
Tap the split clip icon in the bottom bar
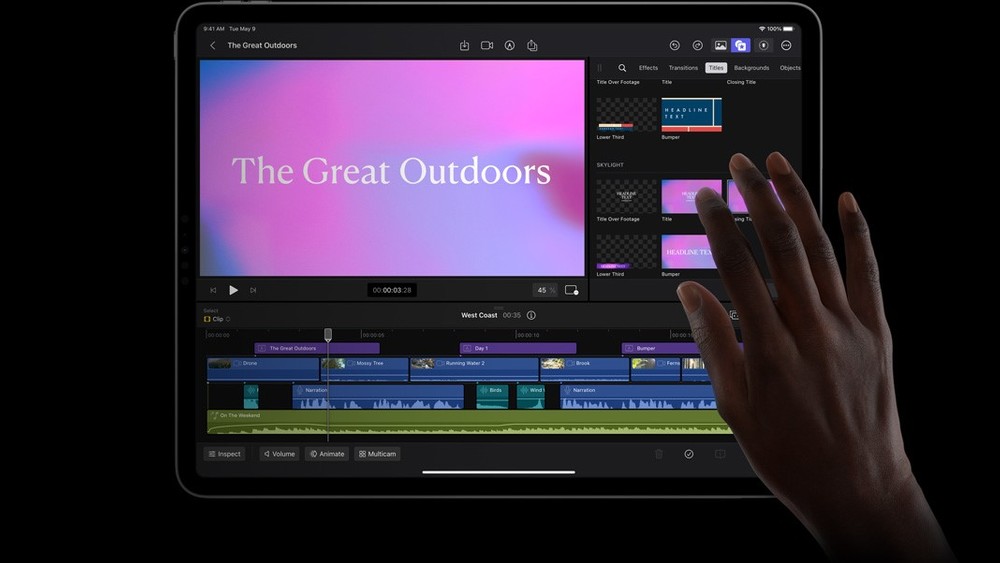pyautogui.click(x=720, y=454)
